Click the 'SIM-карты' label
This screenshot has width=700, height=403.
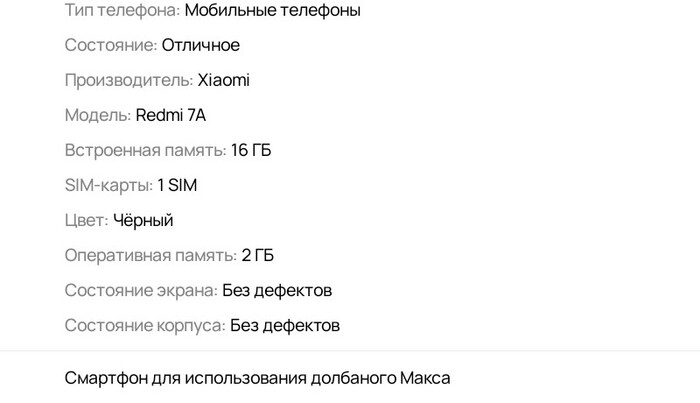pos(107,185)
